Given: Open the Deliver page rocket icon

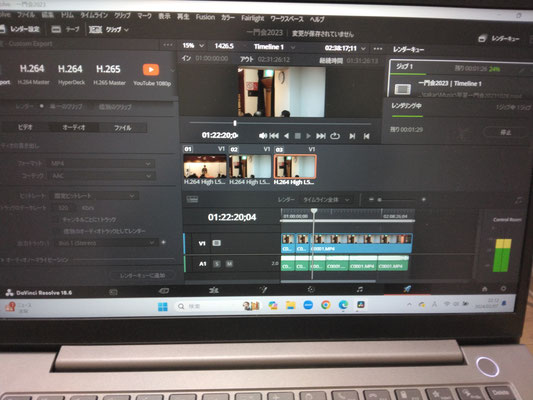Looking at the screenshot, I should point(407,289).
